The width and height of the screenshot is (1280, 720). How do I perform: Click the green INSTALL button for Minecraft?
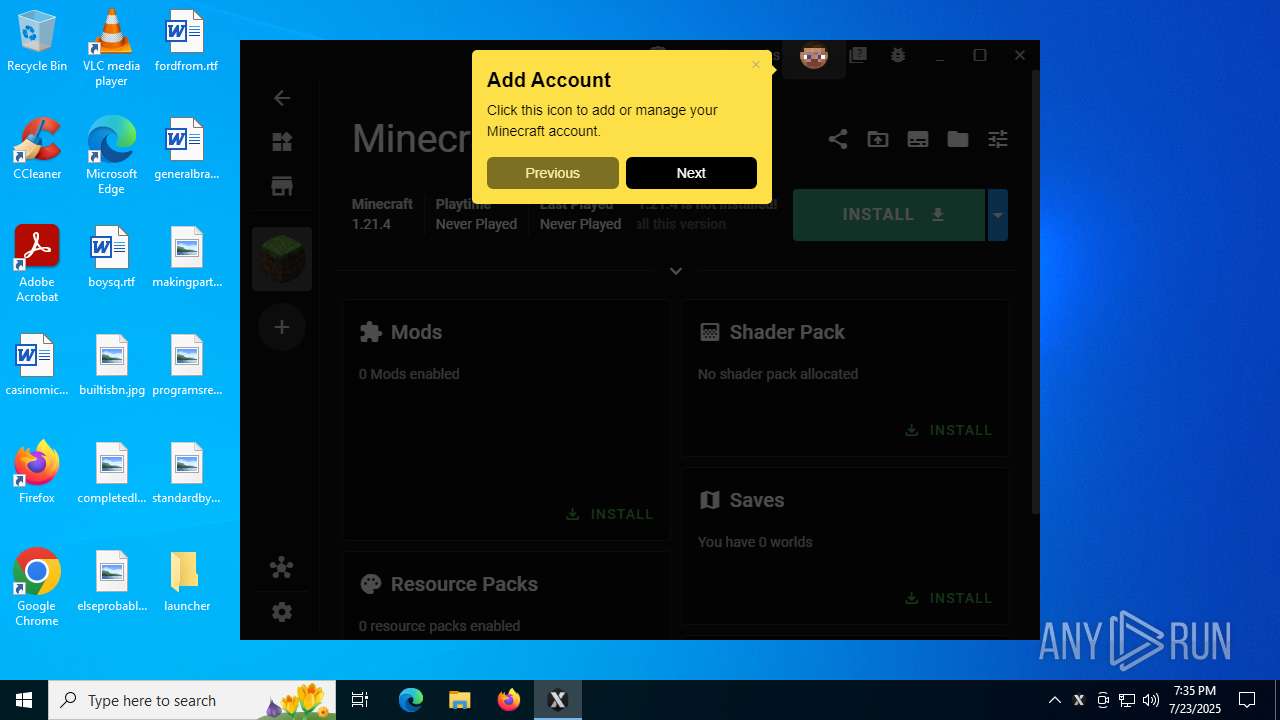click(x=889, y=215)
